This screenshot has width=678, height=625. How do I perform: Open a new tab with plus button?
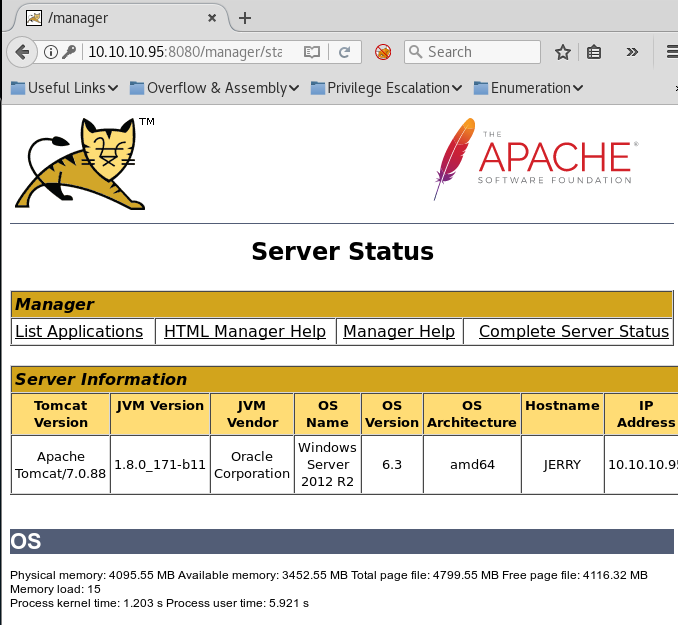(245, 18)
